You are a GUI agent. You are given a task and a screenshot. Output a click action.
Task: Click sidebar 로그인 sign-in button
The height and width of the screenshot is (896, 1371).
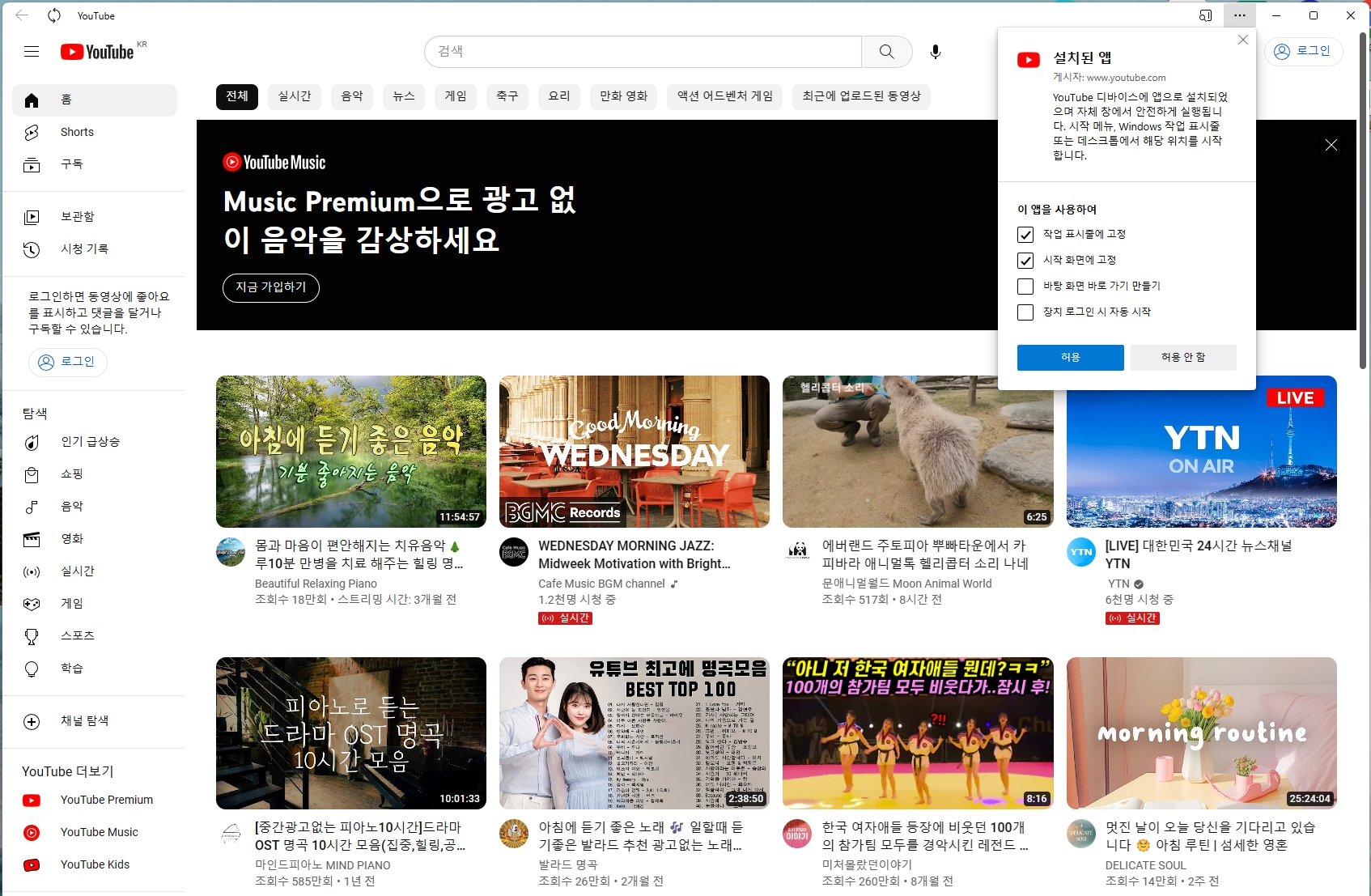tap(68, 362)
